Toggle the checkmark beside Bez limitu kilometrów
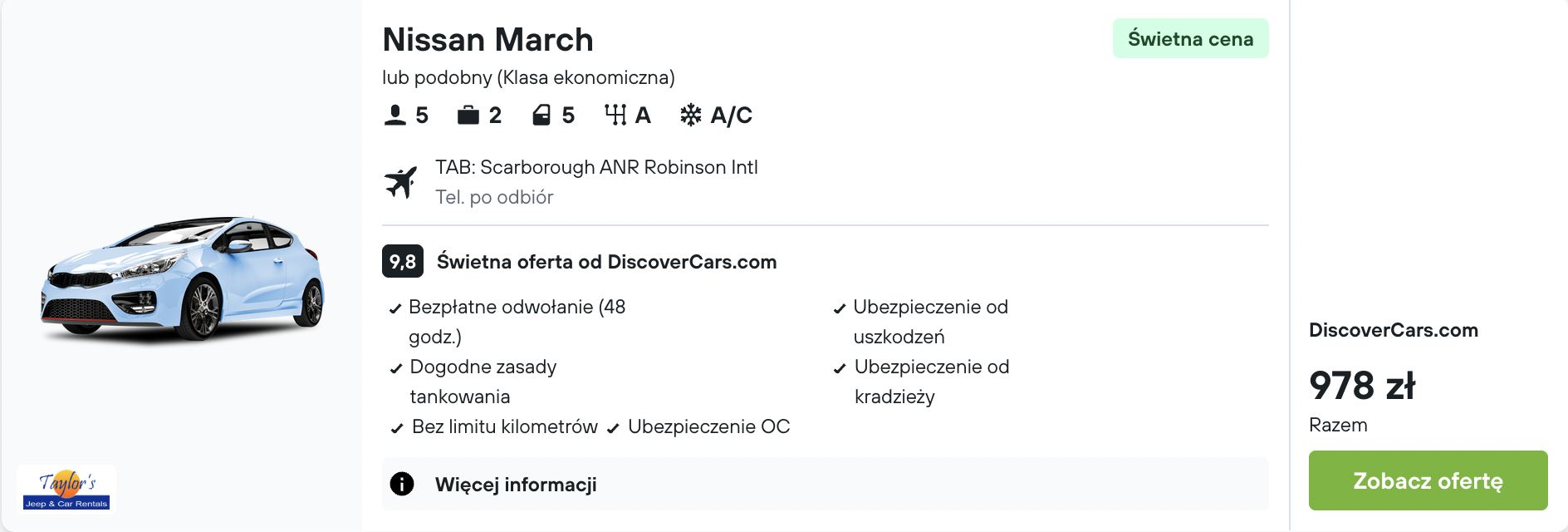 396,427
